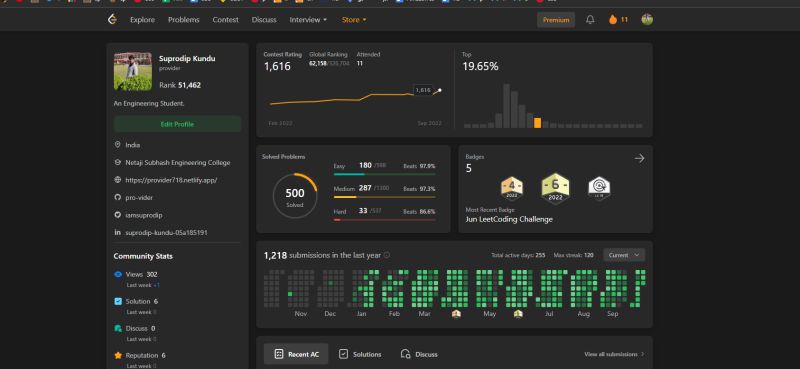
Task: Click the streak flame icon
Action: click(613, 20)
